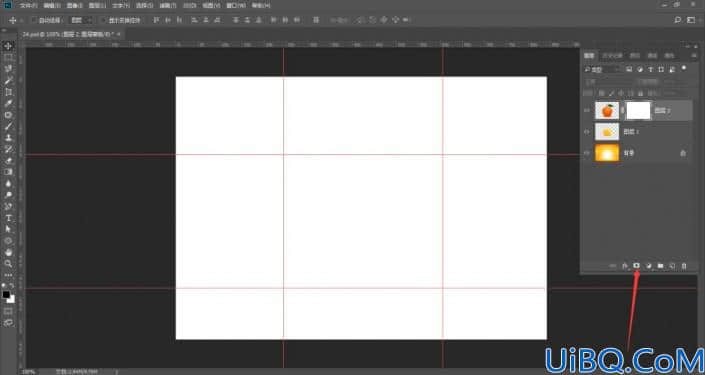Viewport: 705px width, 375px height.
Task: Choose the Zoom tool magnifier
Action: pyautogui.click(x=9, y=263)
